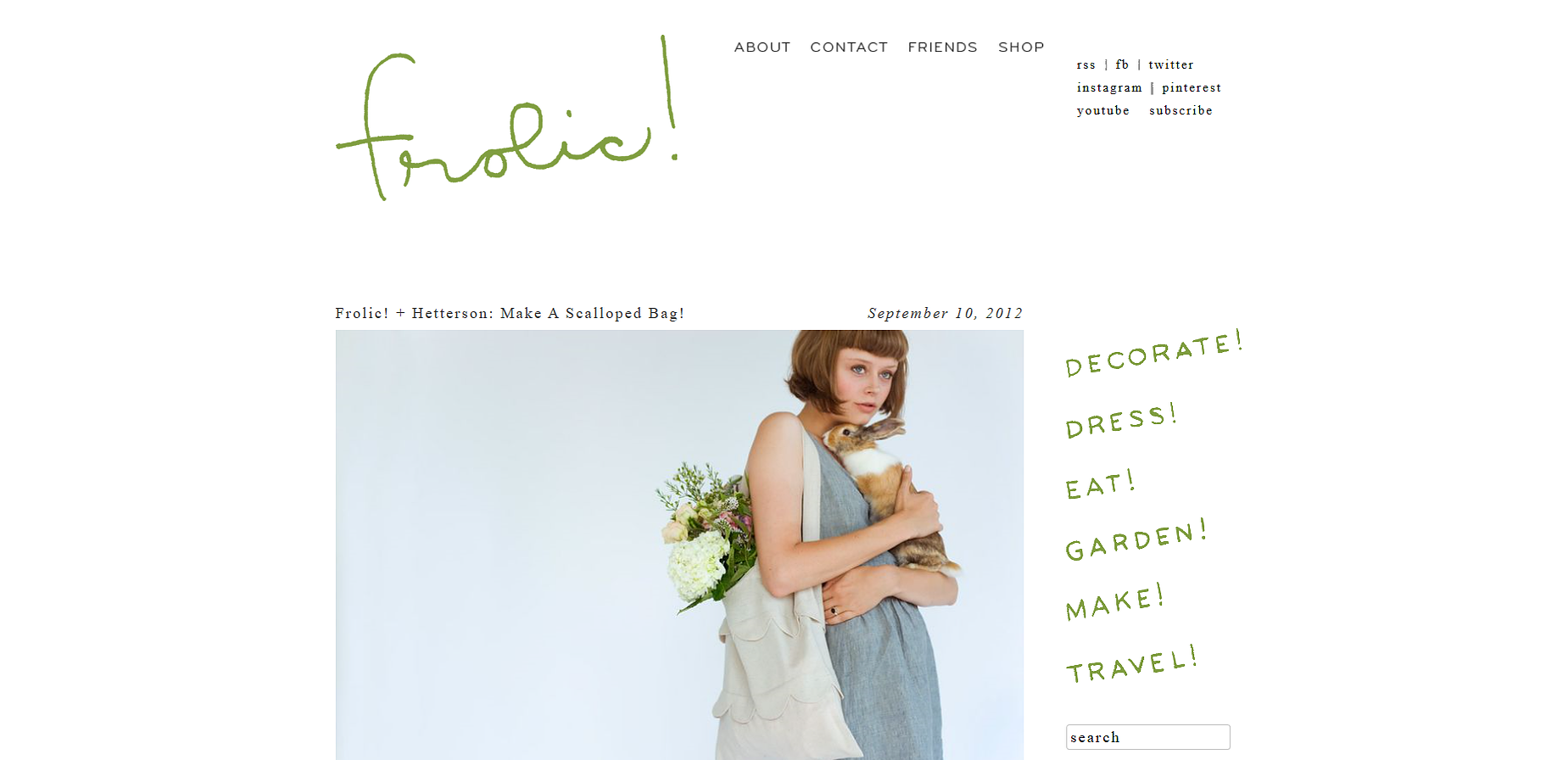Screen dimensions: 1568x760
Task: Select the DRESS! category graphic
Action: [x=1121, y=420]
